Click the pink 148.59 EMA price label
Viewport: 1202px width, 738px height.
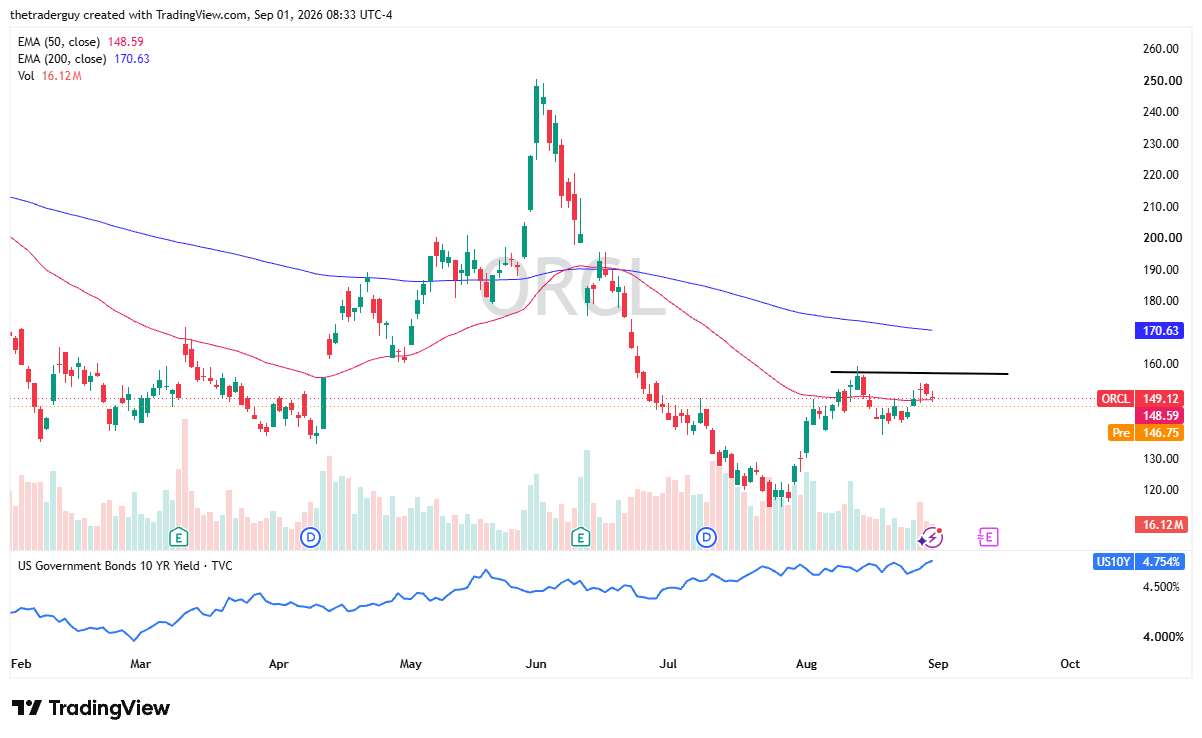click(1161, 415)
